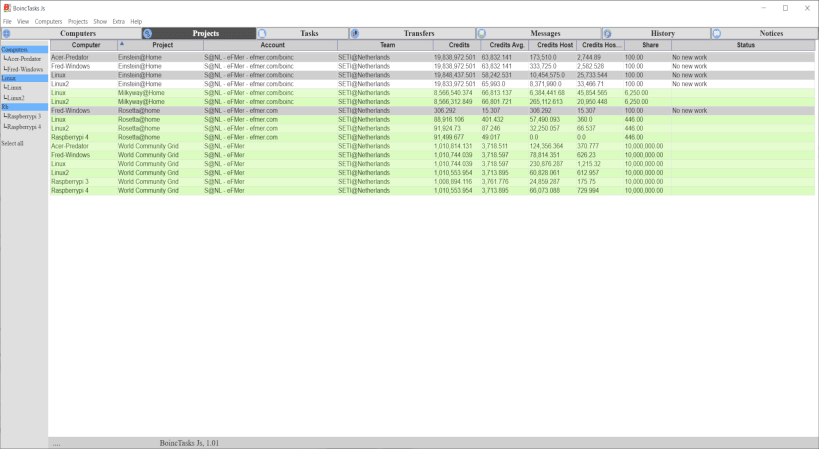Click the globe icon on the Computers tab

[x=7, y=33]
